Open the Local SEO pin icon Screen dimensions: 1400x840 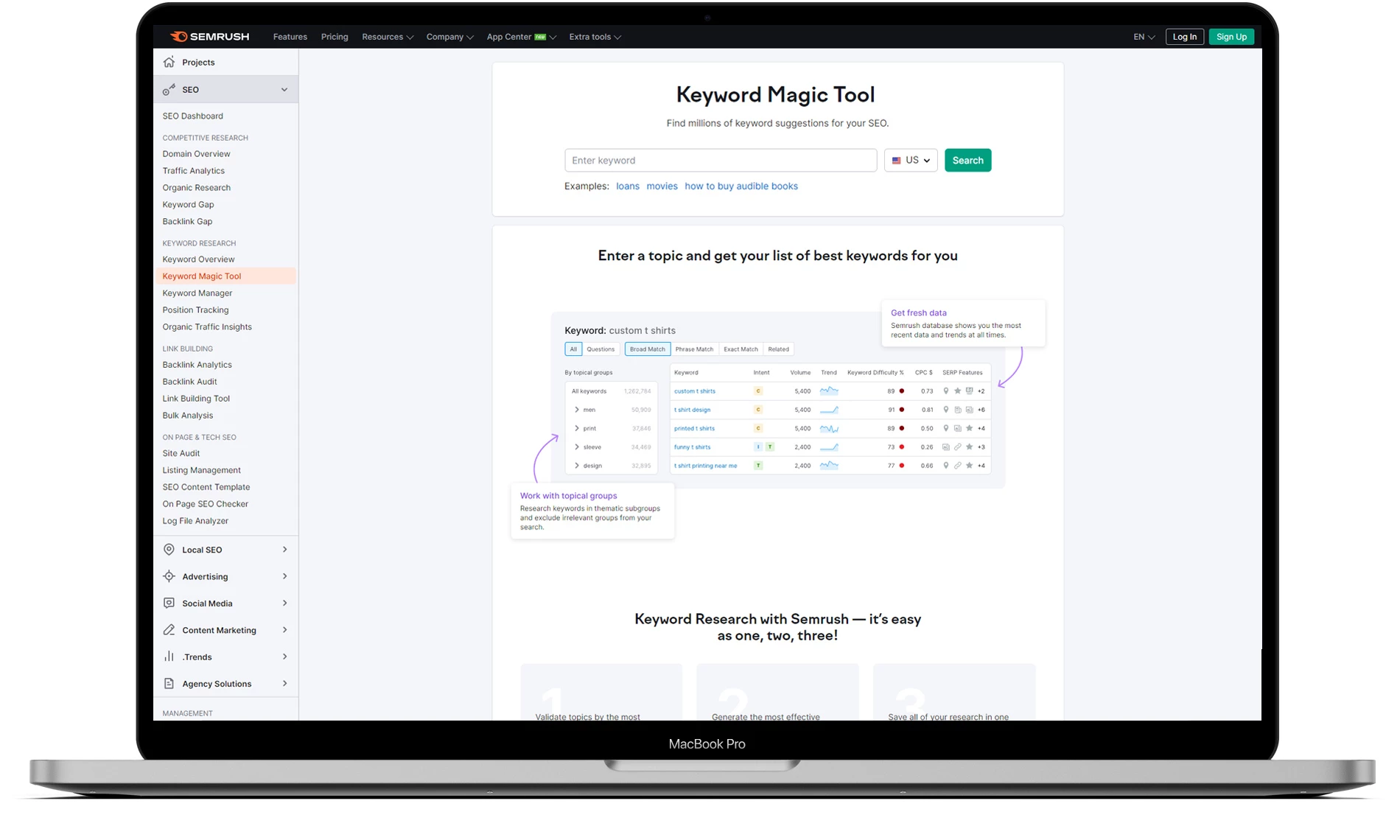point(169,550)
